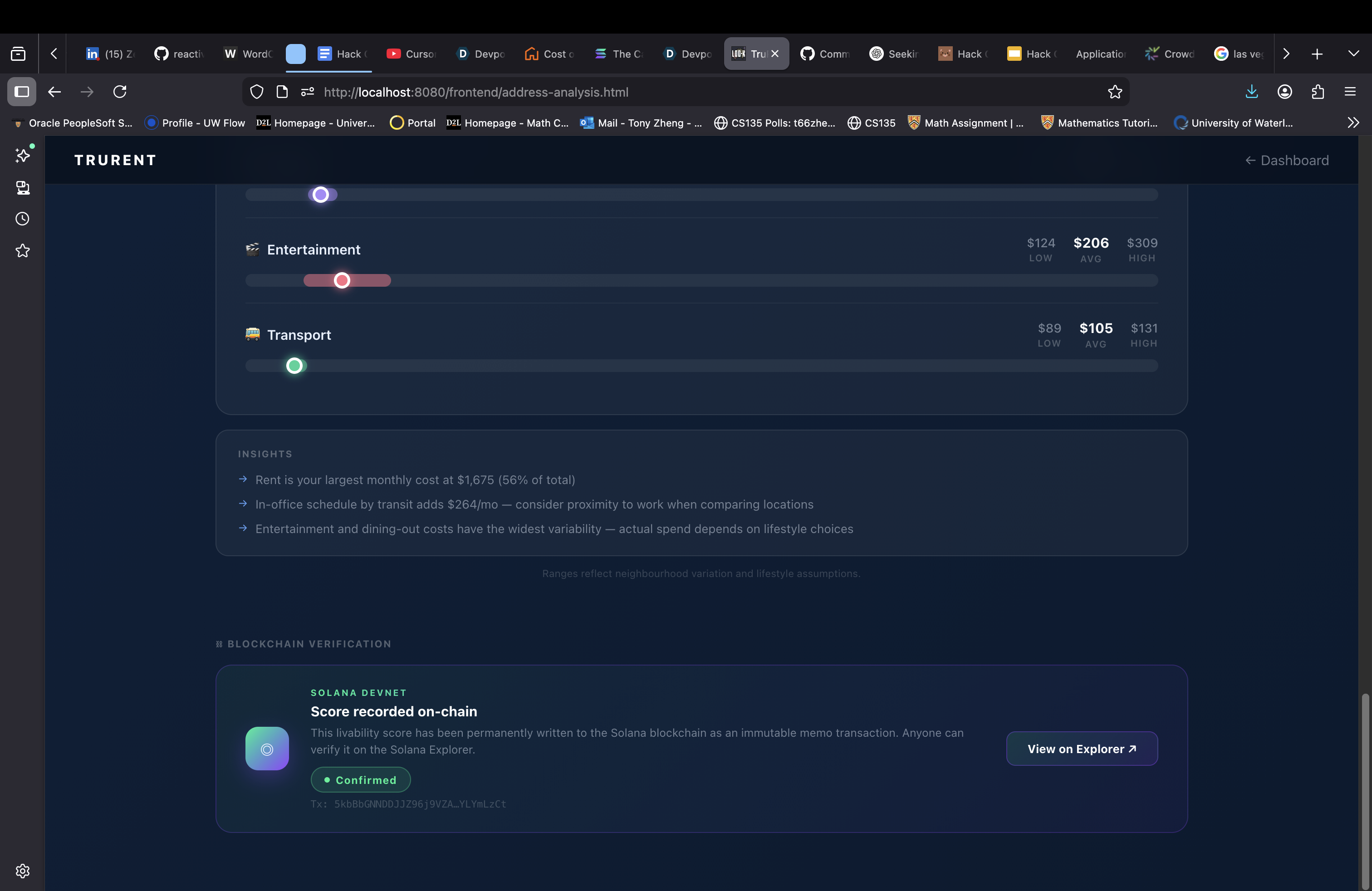
Task: Open the downloads arrow icon
Action: tap(1251, 92)
